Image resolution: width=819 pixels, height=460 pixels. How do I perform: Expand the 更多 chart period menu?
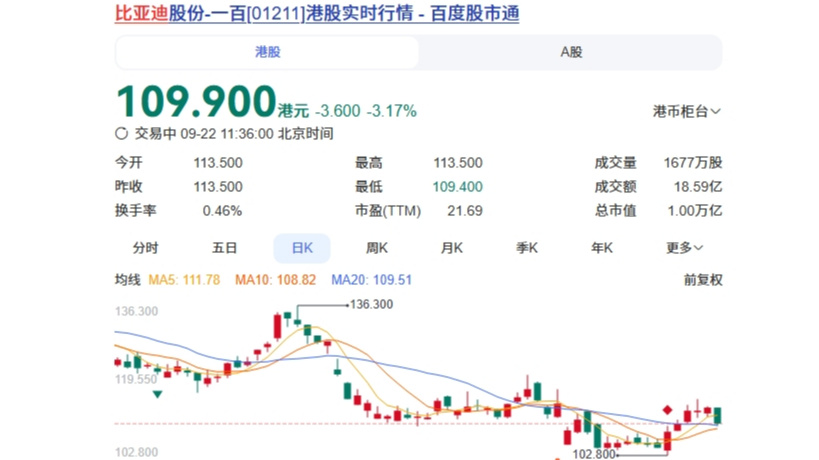coord(685,248)
